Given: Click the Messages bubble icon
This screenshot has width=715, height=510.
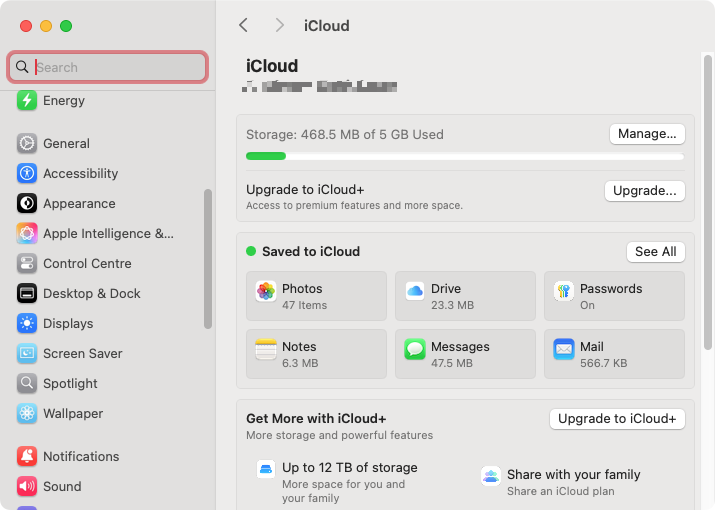Looking at the screenshot, I should click(x=415, y=349).
